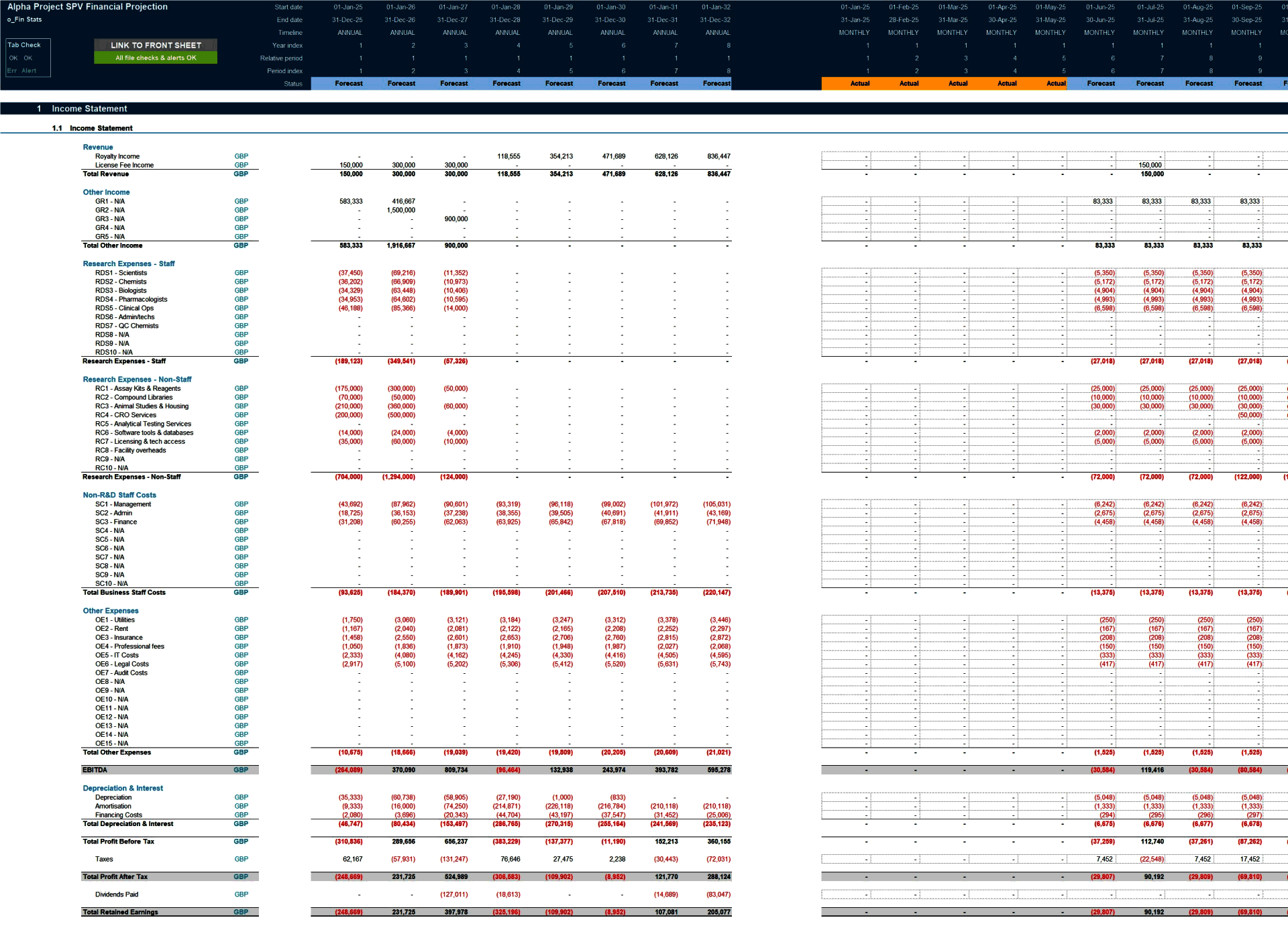1288x928 pixels.
Task: Select the GR2 value 1,500,000
Action: click(401, 210)
